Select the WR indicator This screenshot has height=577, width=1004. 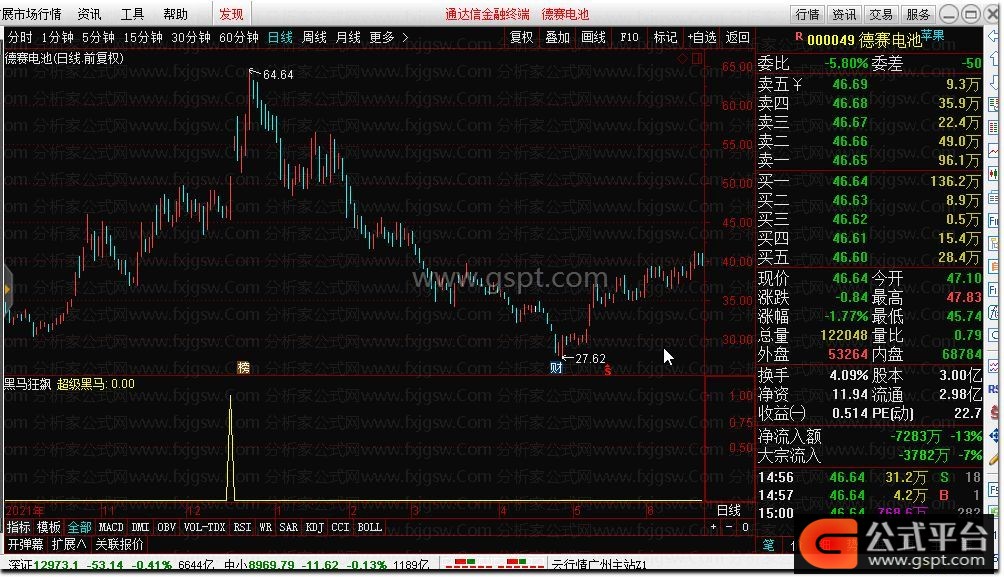(x=265, y=527)
